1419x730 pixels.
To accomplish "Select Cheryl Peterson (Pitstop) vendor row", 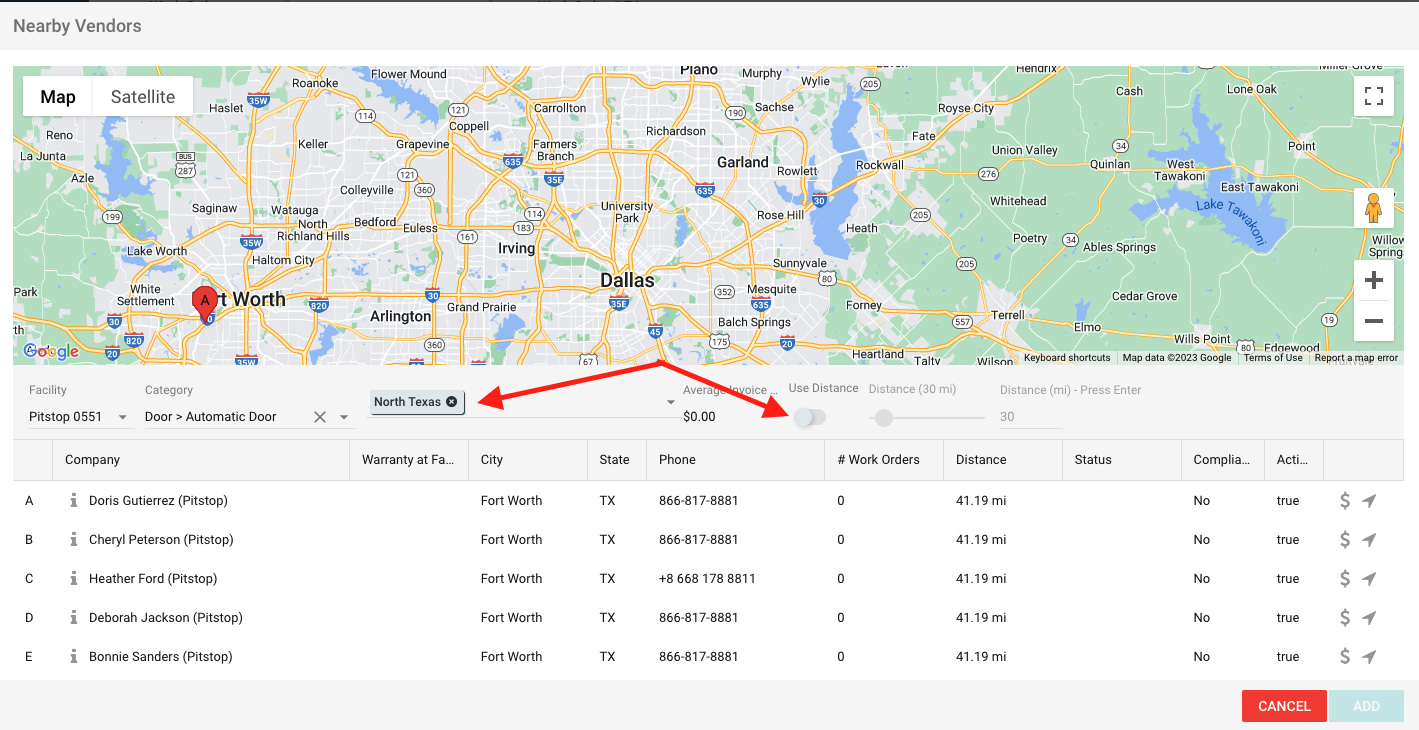I will tap(709, 540).
